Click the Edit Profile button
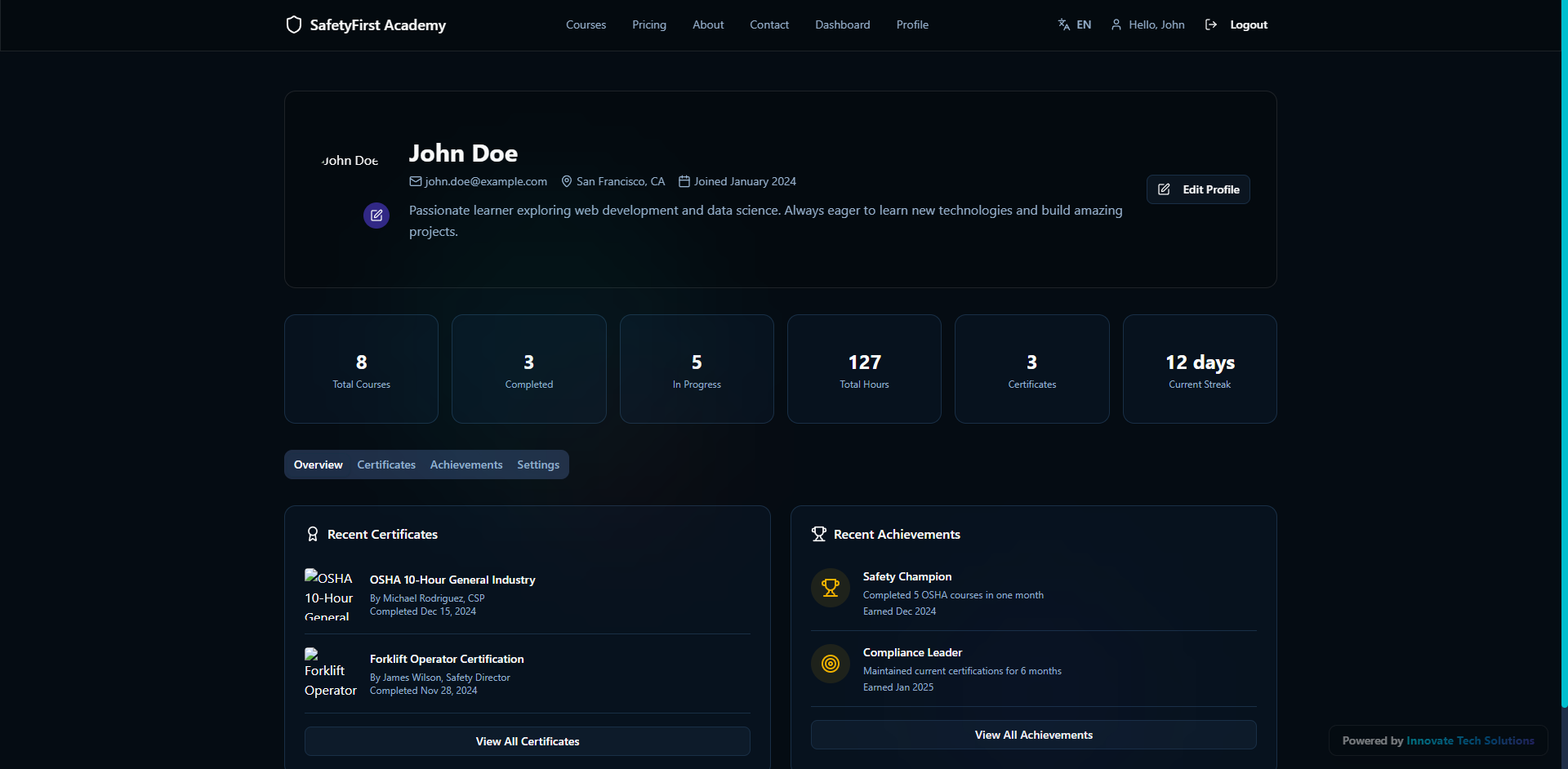The image size is (1568, 769). (1198, 189)
